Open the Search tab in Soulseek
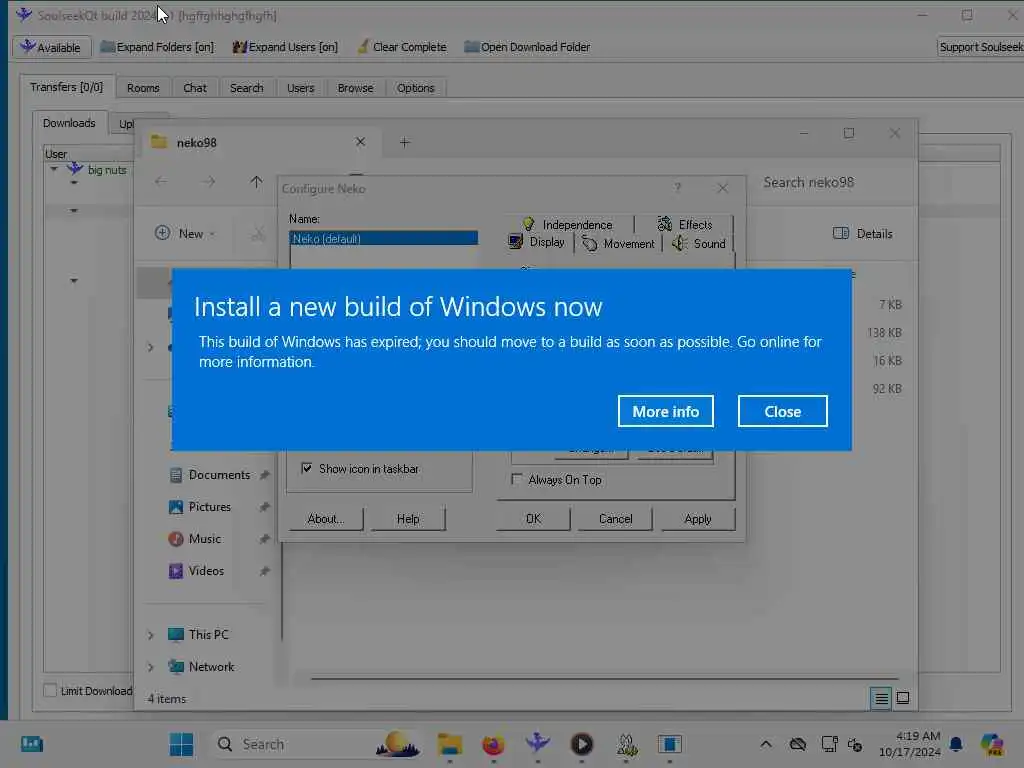 tap(246, 88)
